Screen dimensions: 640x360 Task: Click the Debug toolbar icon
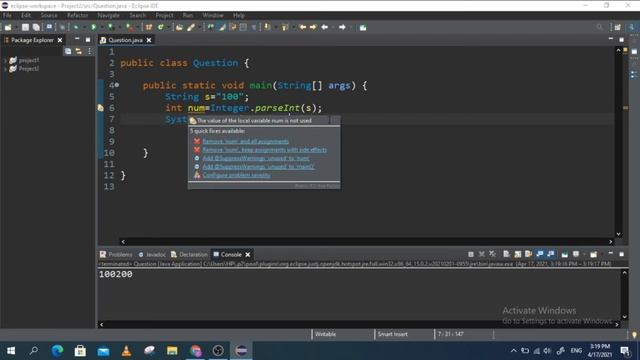click(x=76, y=27)
